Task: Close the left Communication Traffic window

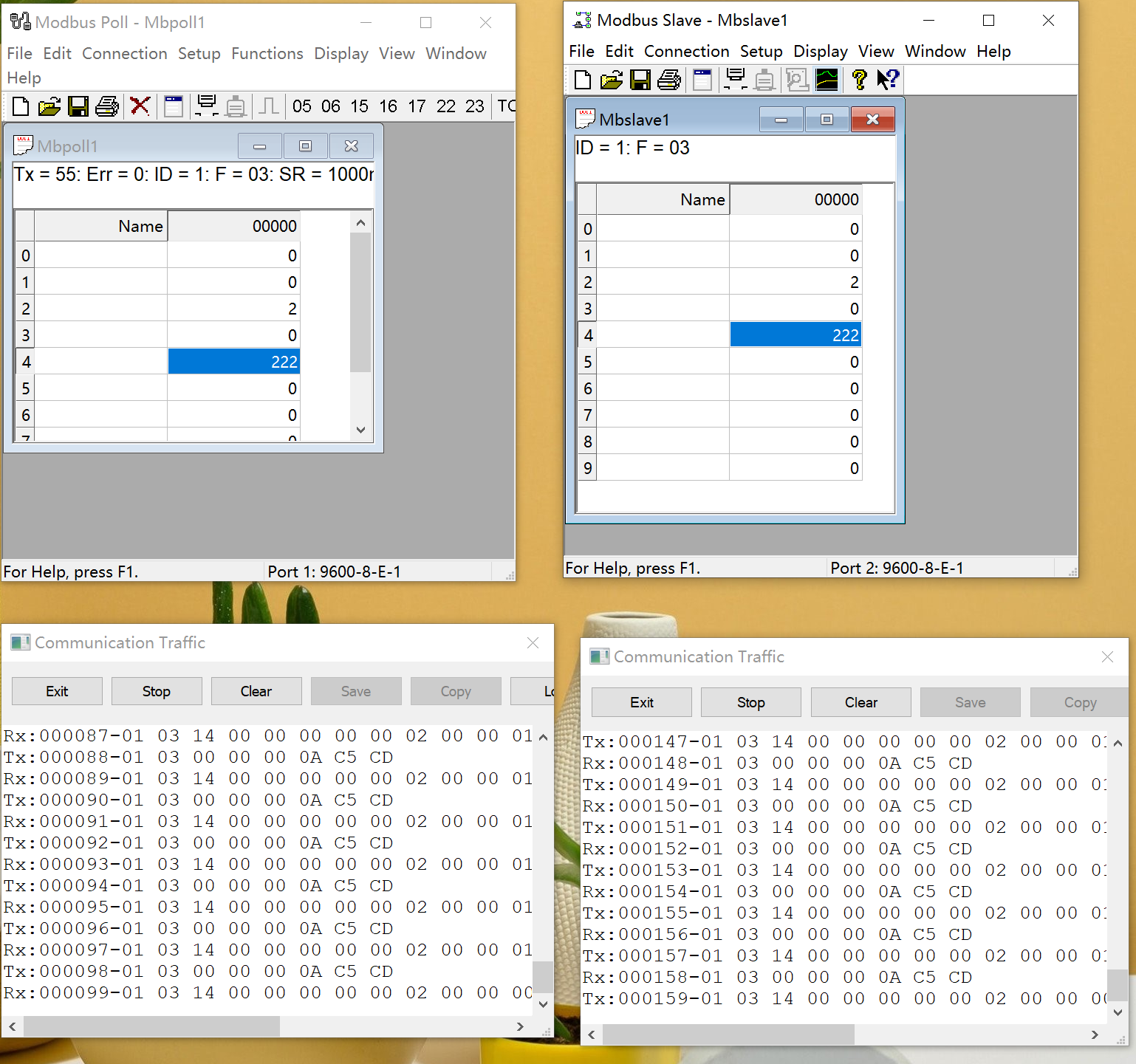Action: tap(533, 642)
